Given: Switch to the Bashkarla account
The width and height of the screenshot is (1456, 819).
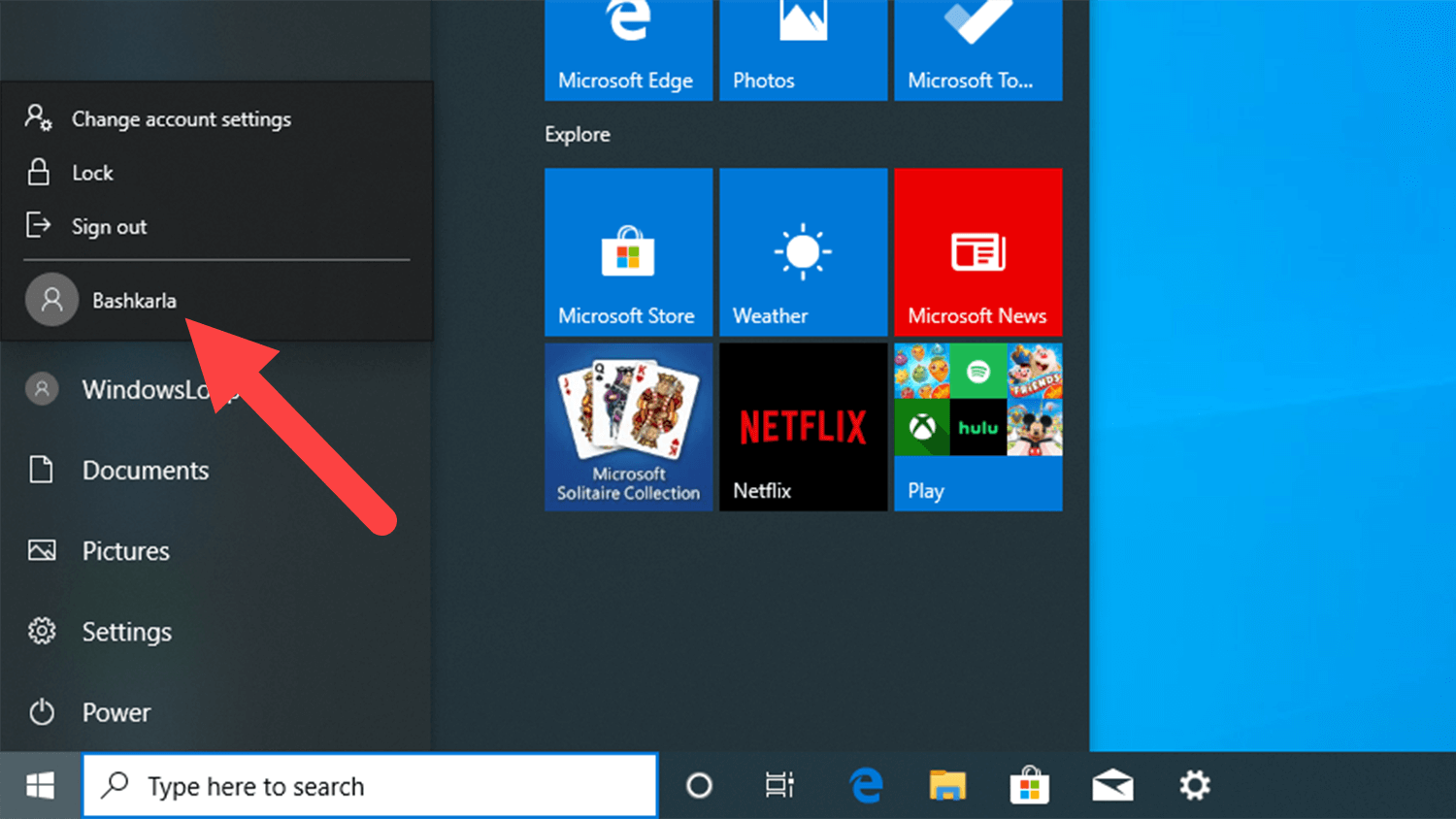Looking at the screenshot, I should (134, 300).
